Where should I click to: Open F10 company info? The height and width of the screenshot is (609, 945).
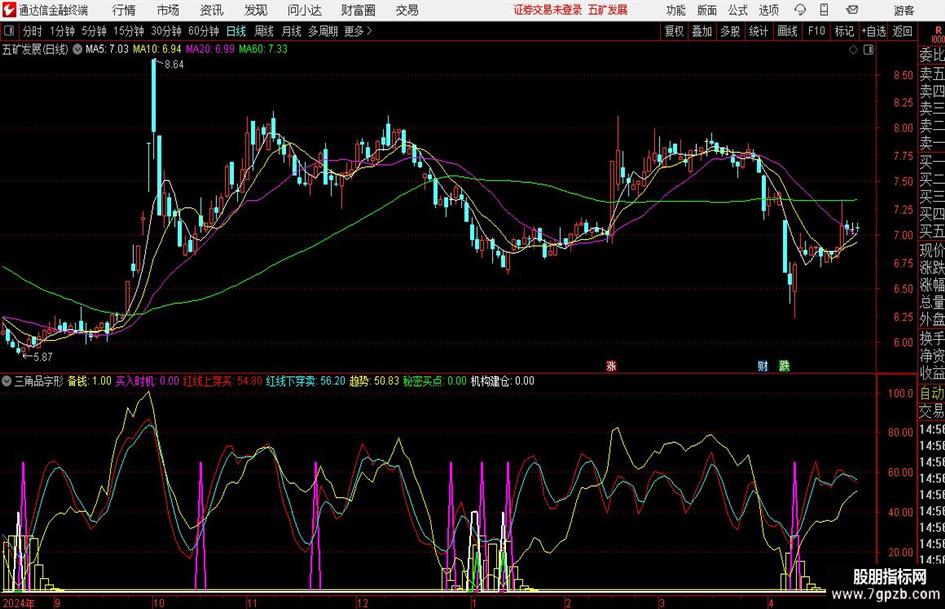coord(816,31)
